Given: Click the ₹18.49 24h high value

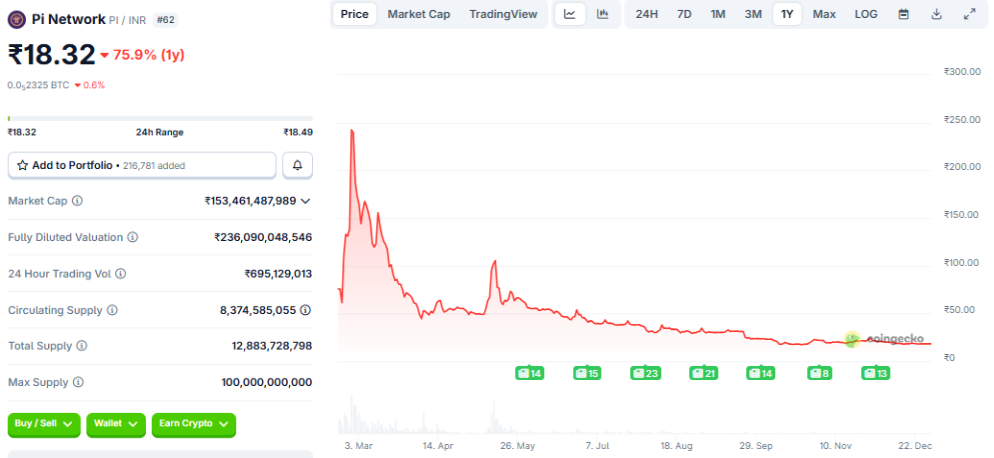Looking at the screenshot, I should 298,133.
